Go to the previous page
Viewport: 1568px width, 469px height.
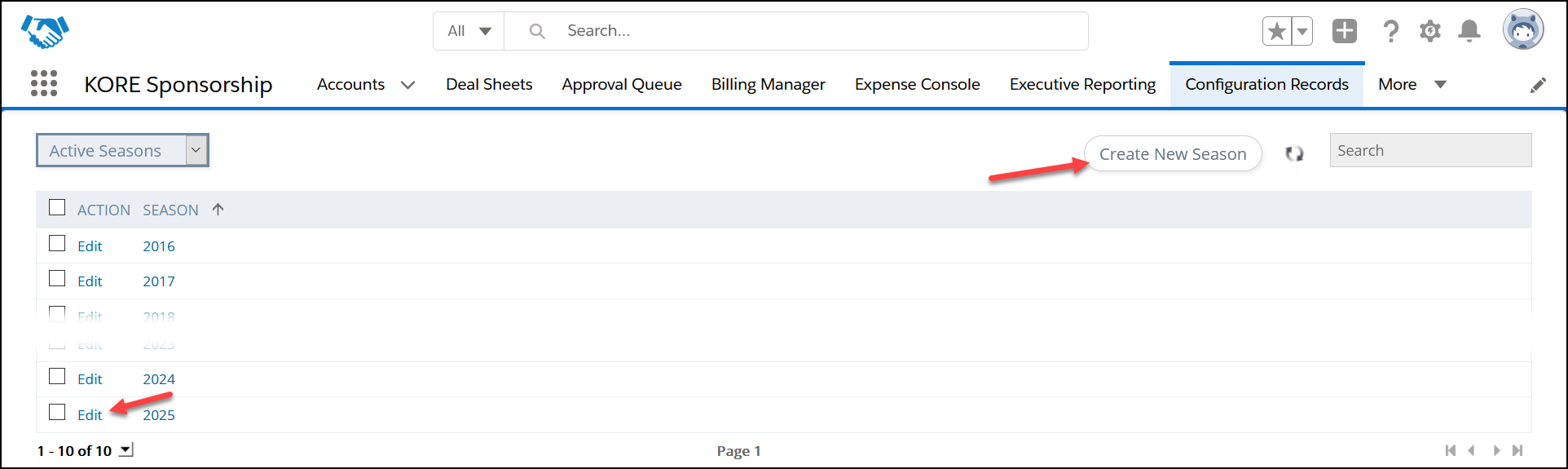[1472, 450]
